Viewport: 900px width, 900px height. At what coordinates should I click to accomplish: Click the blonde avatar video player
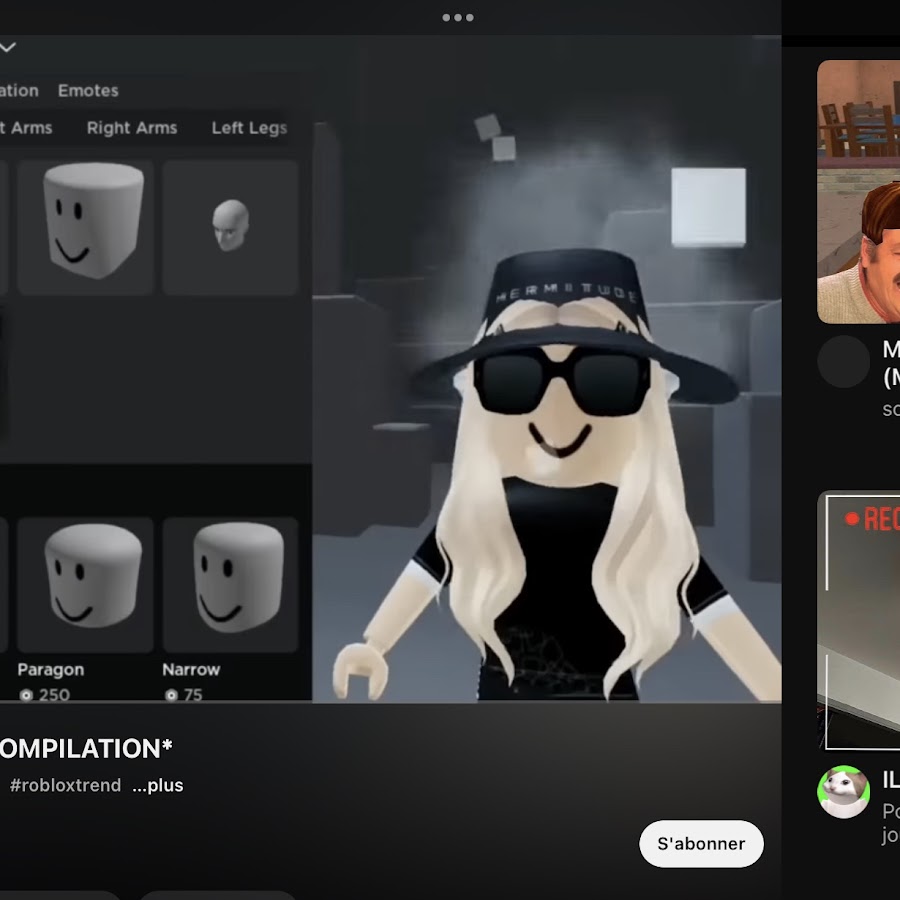pyautogui.click(x=546, y=368)
